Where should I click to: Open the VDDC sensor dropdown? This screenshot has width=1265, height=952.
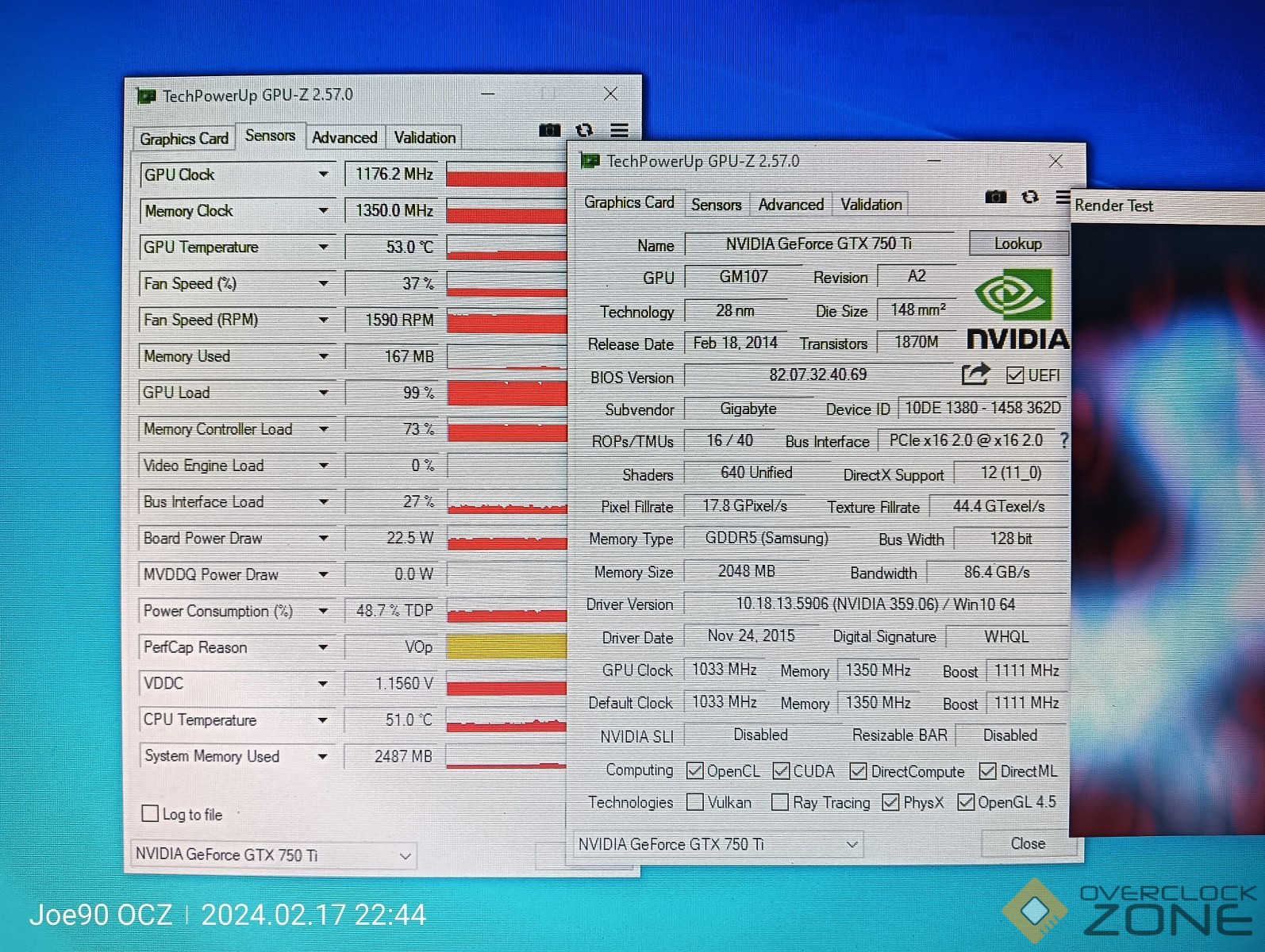click(x=323, y=683)
